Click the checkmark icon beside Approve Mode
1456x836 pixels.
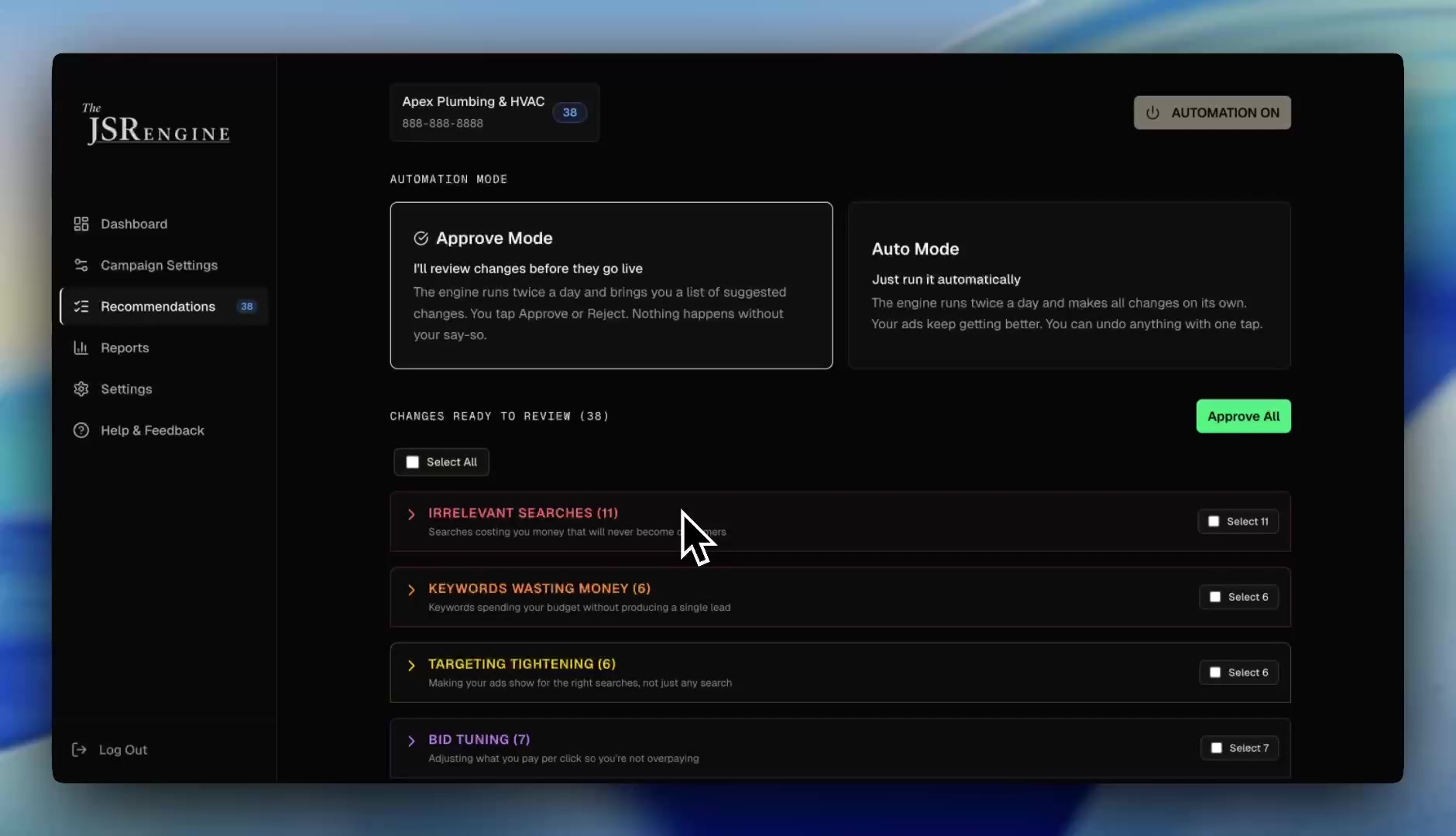421,238
